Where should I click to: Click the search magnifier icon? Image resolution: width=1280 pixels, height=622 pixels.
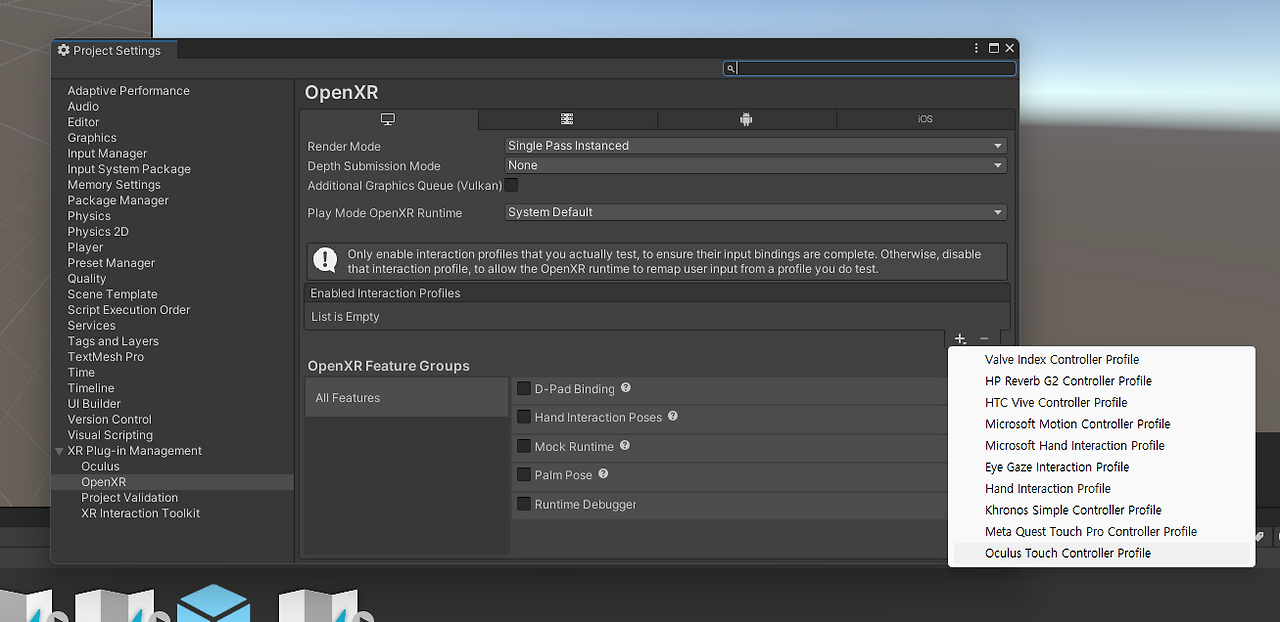pos(731,69)
